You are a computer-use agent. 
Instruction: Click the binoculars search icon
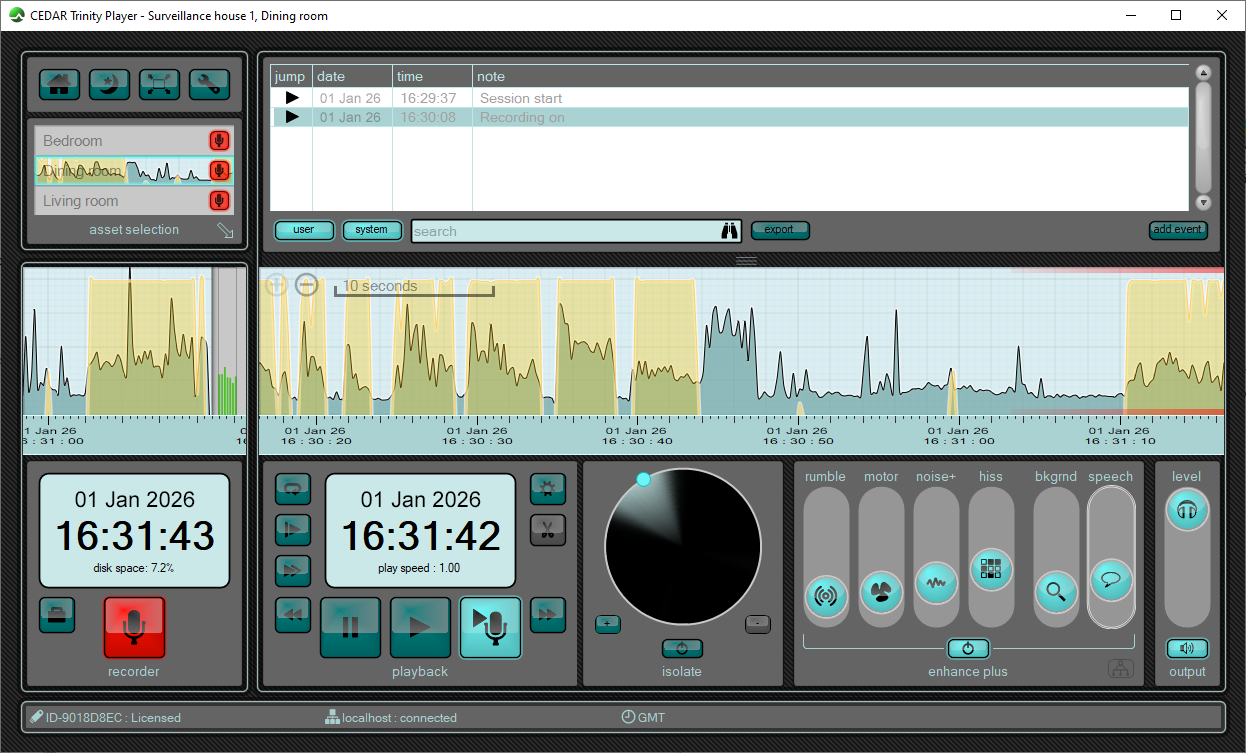730,231
